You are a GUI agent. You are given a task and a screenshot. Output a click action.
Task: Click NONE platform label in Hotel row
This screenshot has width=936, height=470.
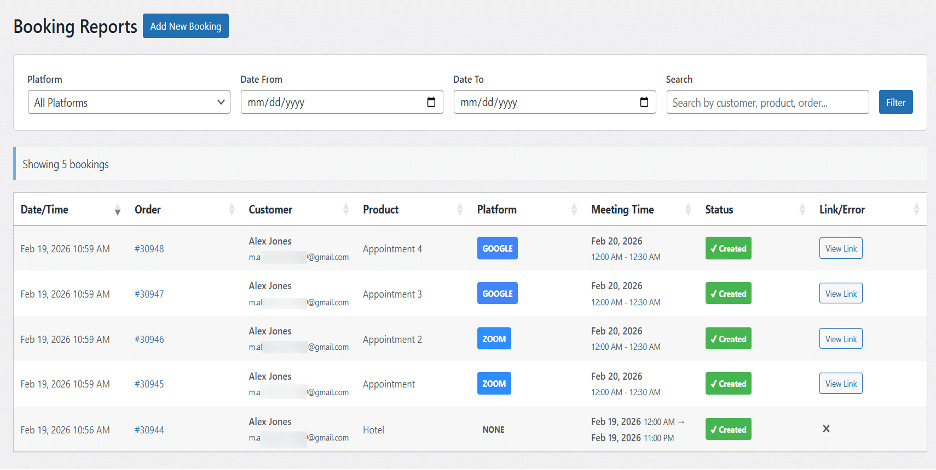[494, 429]
